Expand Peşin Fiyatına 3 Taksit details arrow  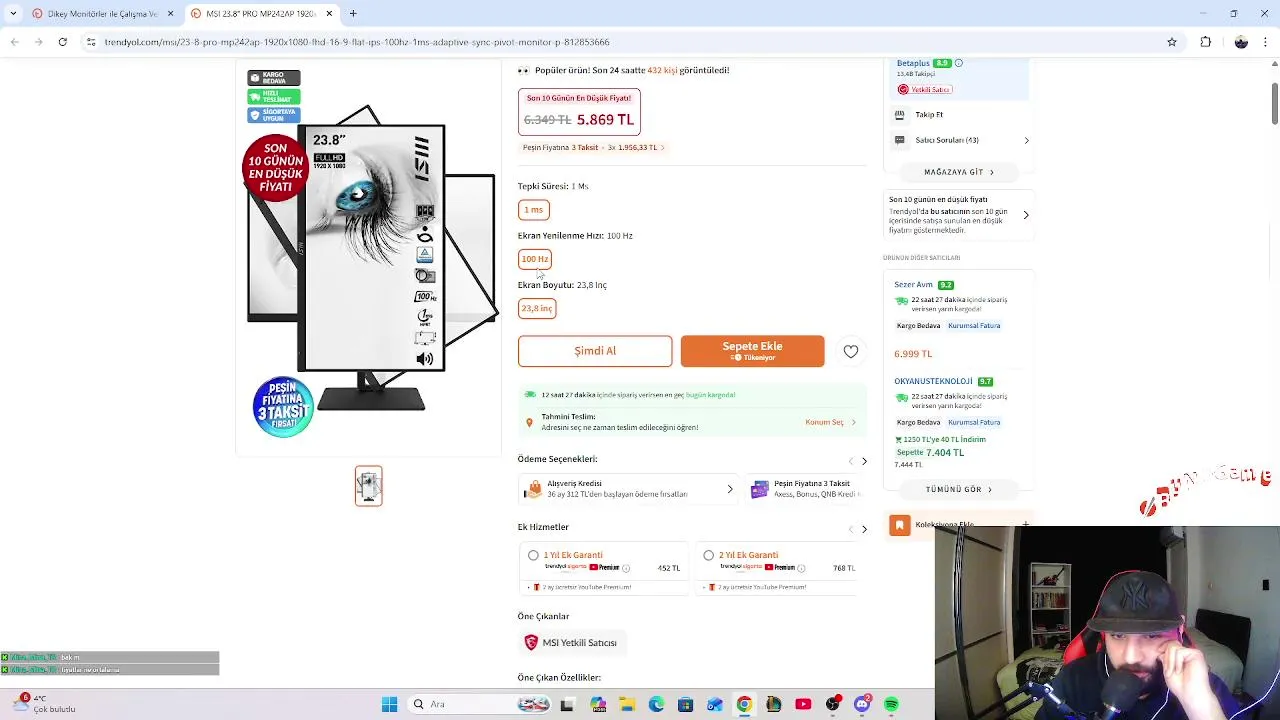coord(662,148)
